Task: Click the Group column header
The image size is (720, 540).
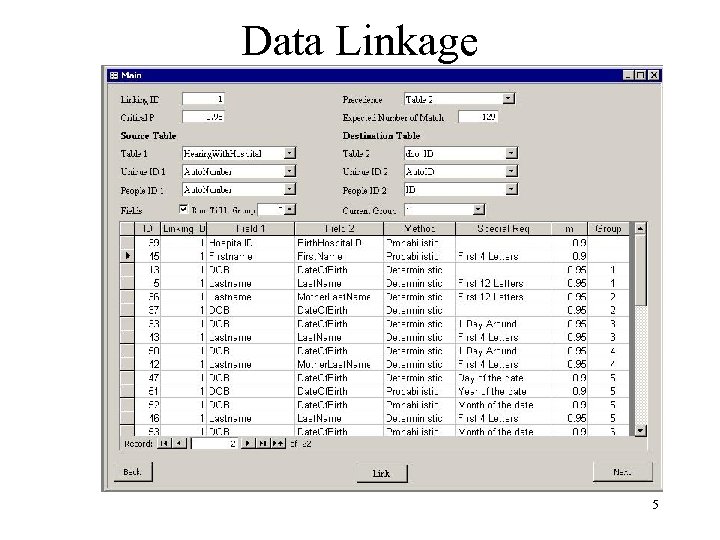Action: click(x=608, y=229)
